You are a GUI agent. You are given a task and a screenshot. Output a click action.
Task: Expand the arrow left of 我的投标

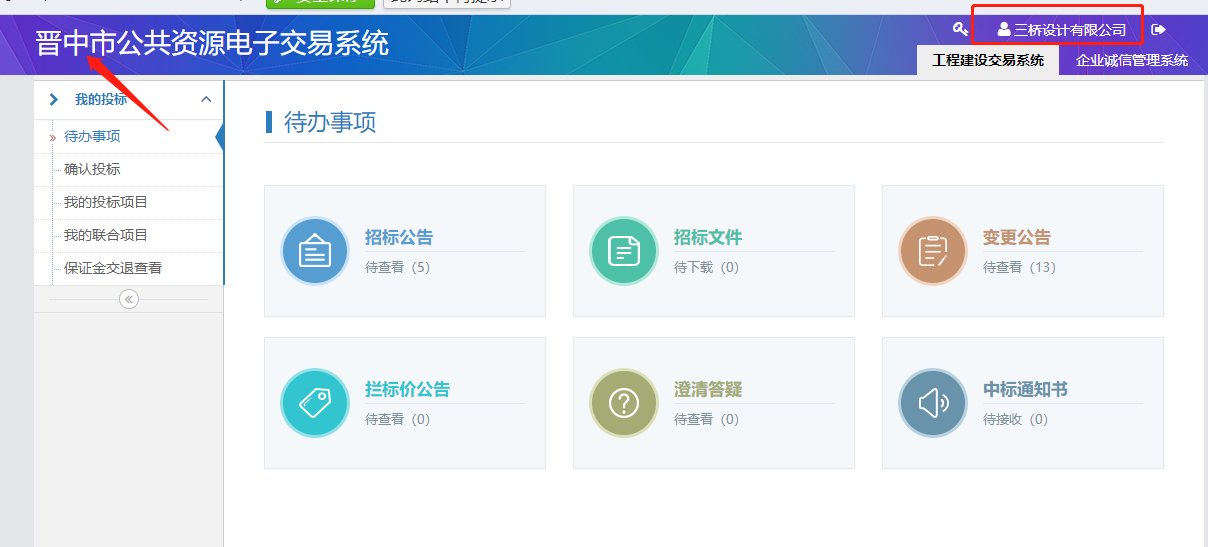(54, 99)
